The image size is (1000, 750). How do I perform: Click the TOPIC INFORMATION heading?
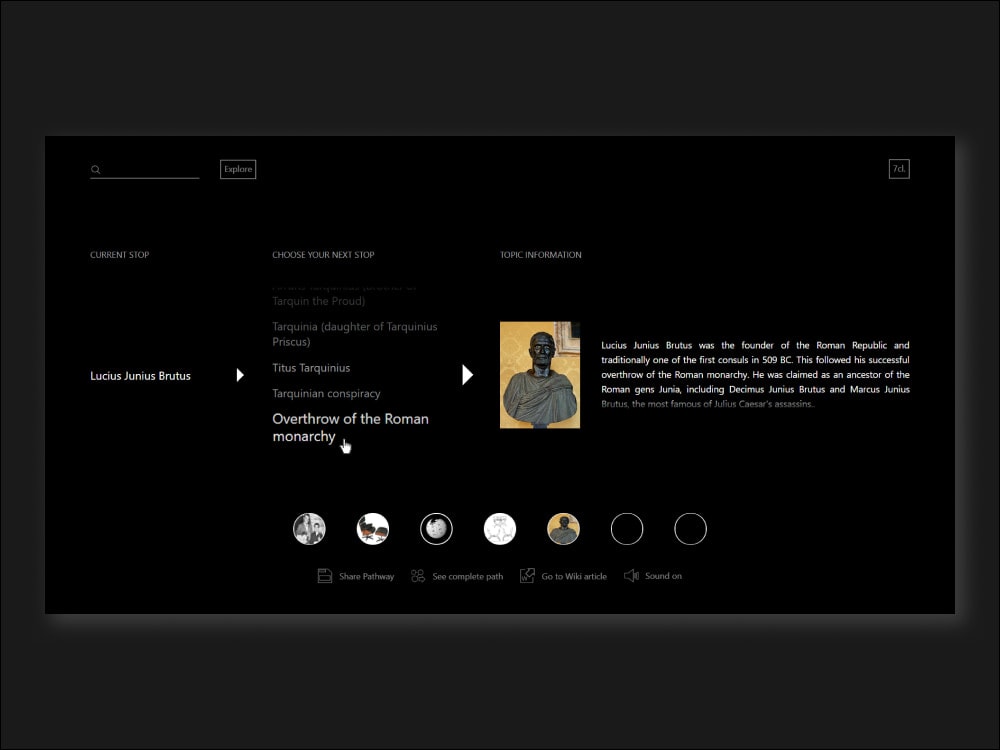click(541, 254)
